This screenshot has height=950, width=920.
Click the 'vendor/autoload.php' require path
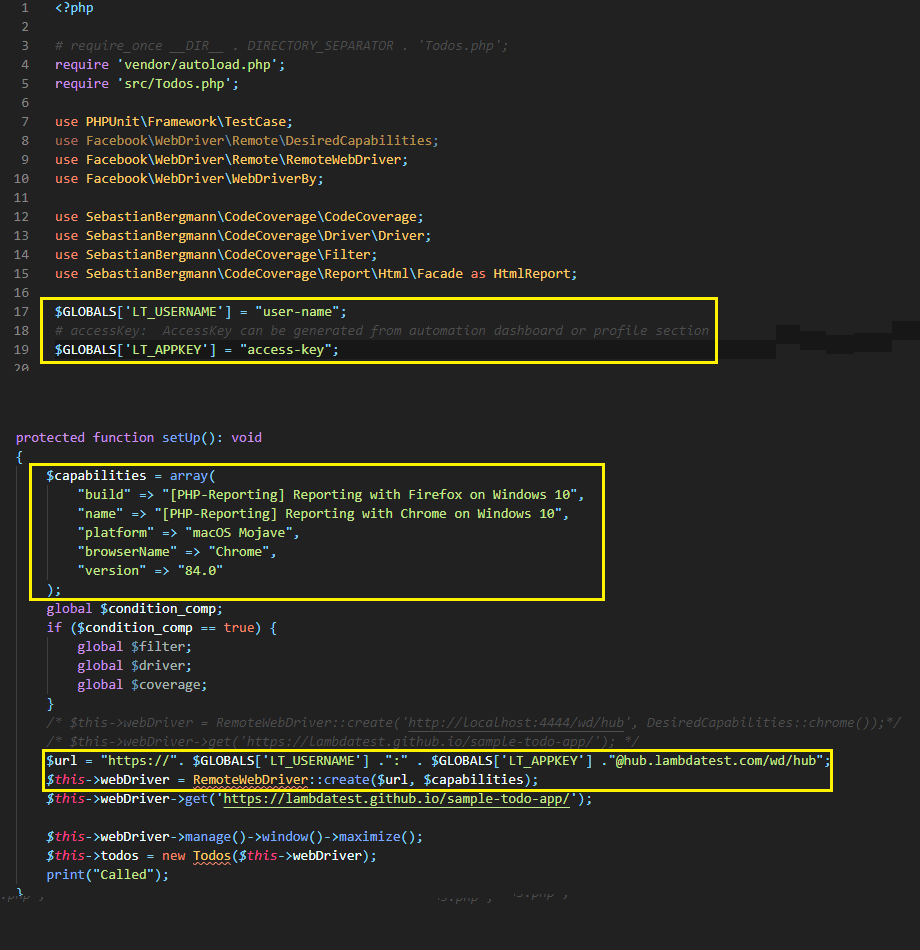click(199, 65)
